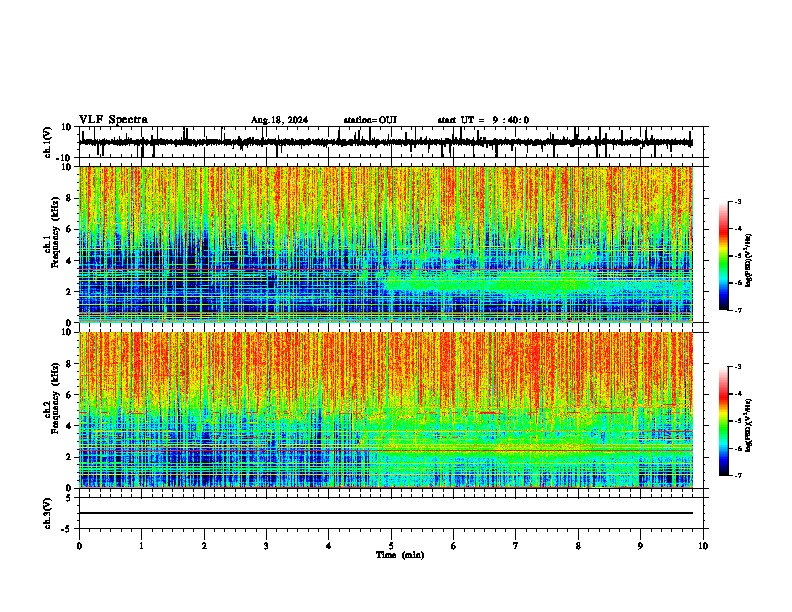Click time axis tick label '3'

coord(266,546)
